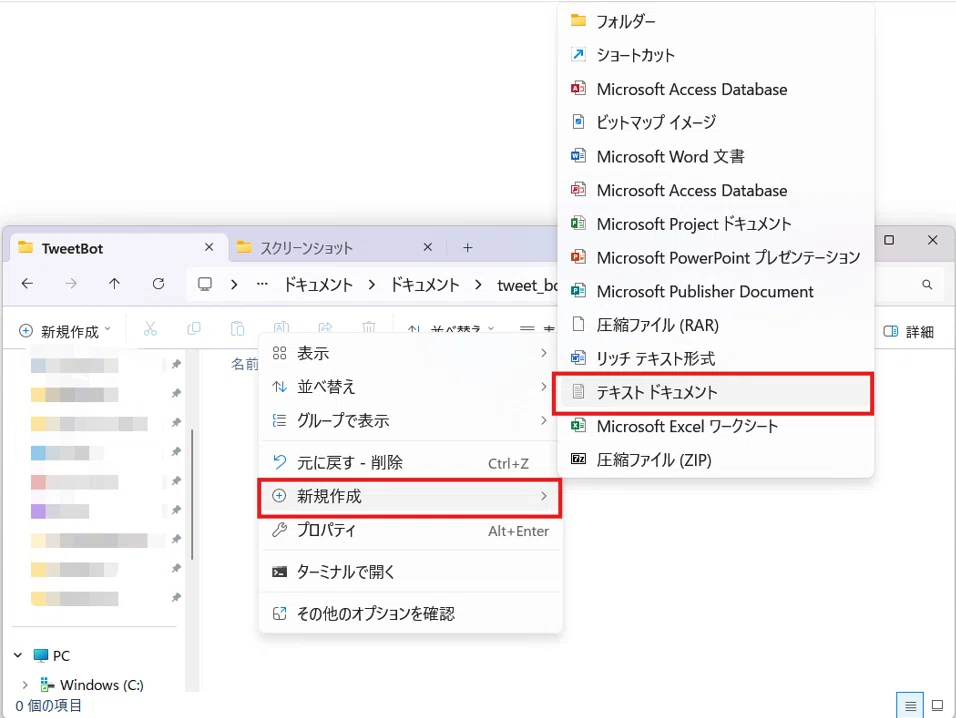
Task: Click the navigation pane scrollbar
Action: click(192, 494)
